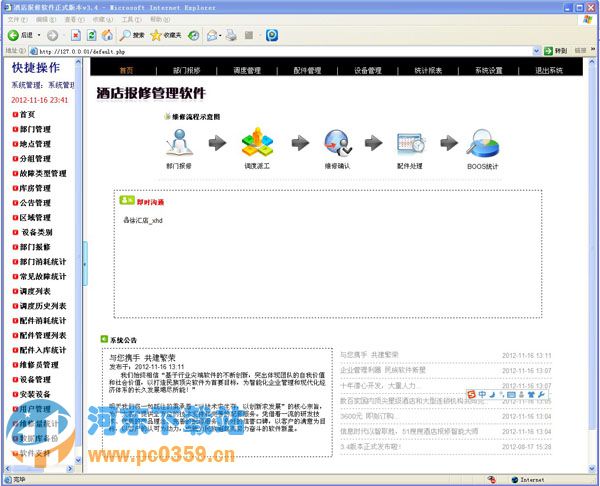Collapse the sidebar with the splitter handle
Screen dimensions: 600x486
pos(85,264)
